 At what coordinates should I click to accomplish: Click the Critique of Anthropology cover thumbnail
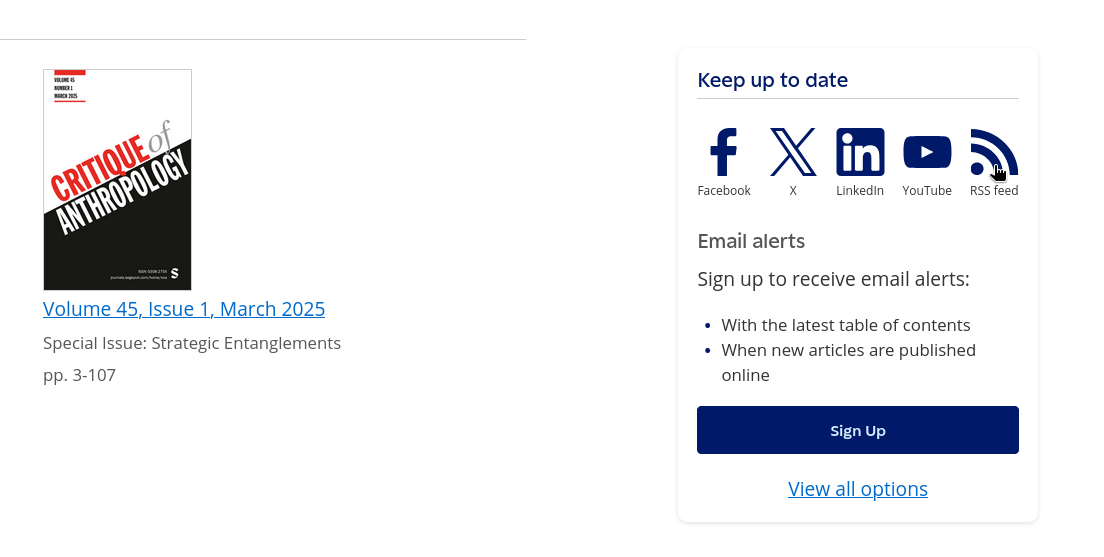point(117,180)
